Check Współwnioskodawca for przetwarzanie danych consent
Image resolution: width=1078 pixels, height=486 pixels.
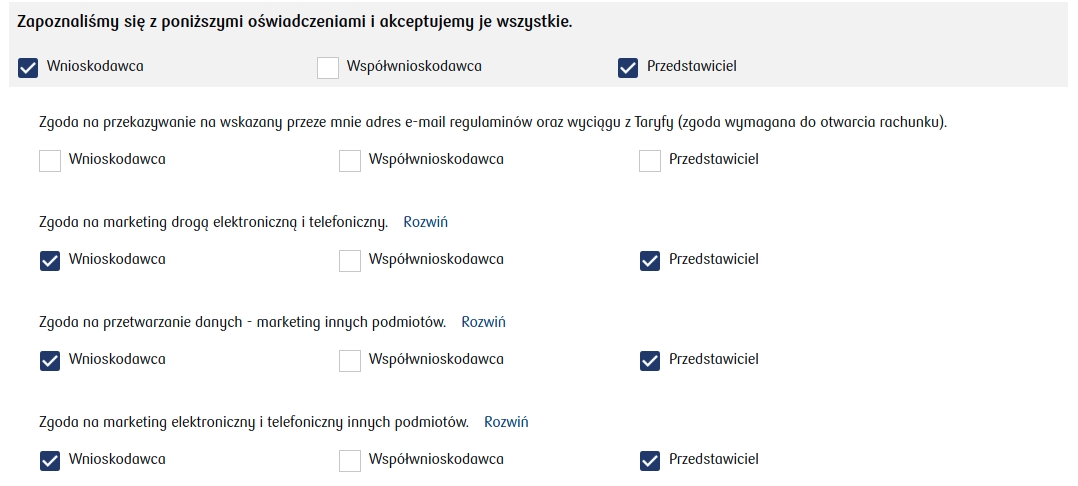pyautogui.click(x=350, y=360)
